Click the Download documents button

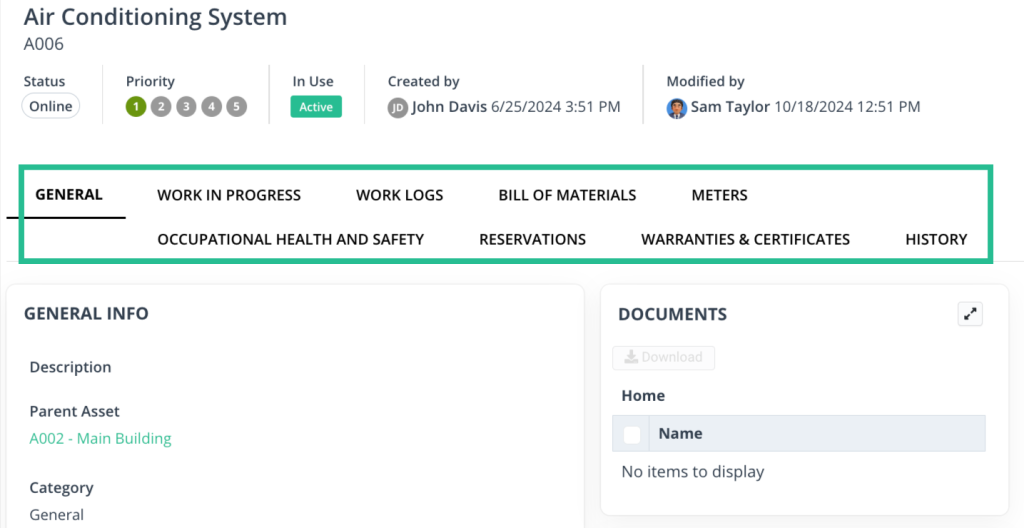click(663, 357)
